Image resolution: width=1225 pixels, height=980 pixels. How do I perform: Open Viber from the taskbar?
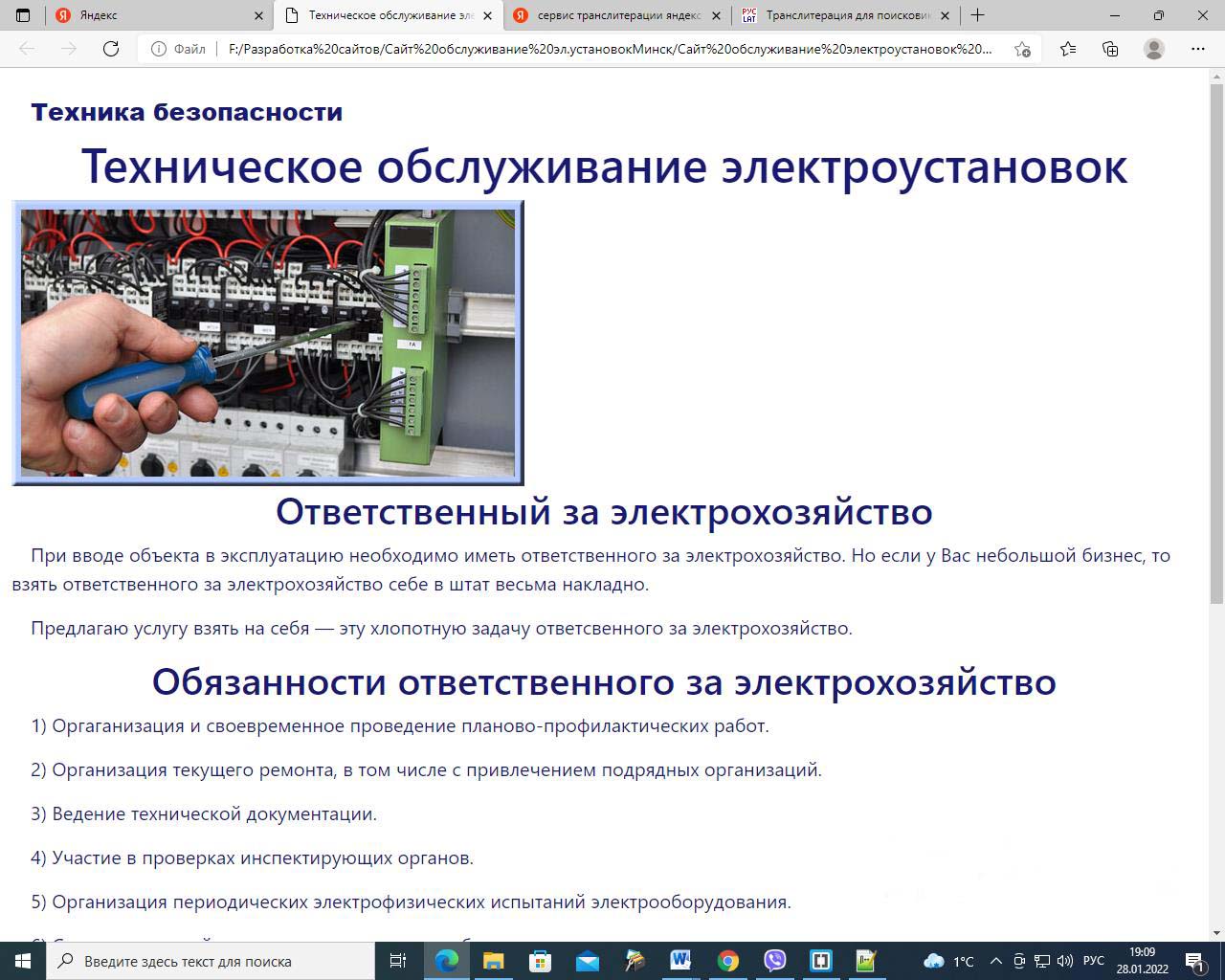click(x=774, y=961)
